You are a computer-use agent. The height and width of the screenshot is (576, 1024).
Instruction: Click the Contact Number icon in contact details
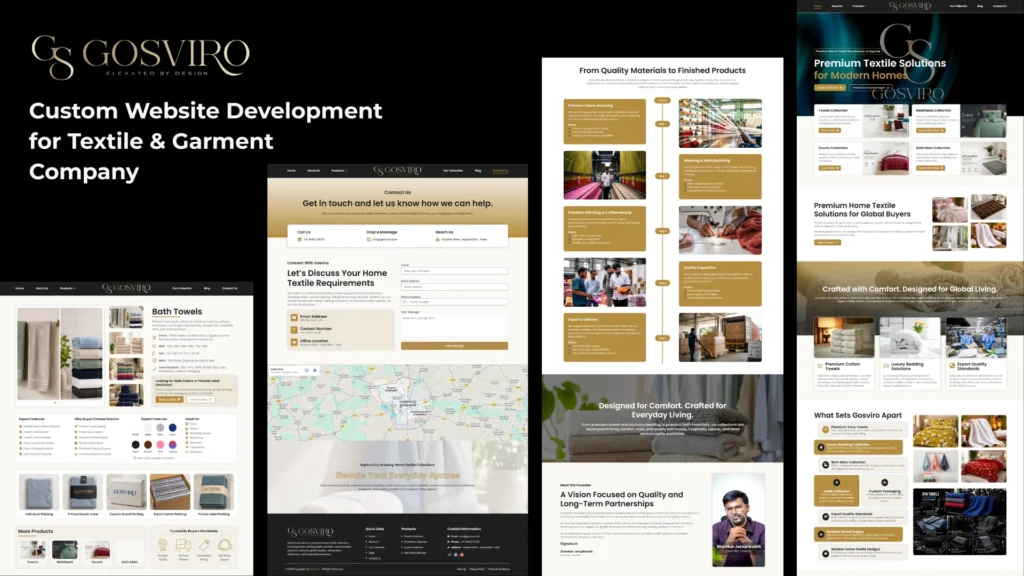click(x=294, y=330)
